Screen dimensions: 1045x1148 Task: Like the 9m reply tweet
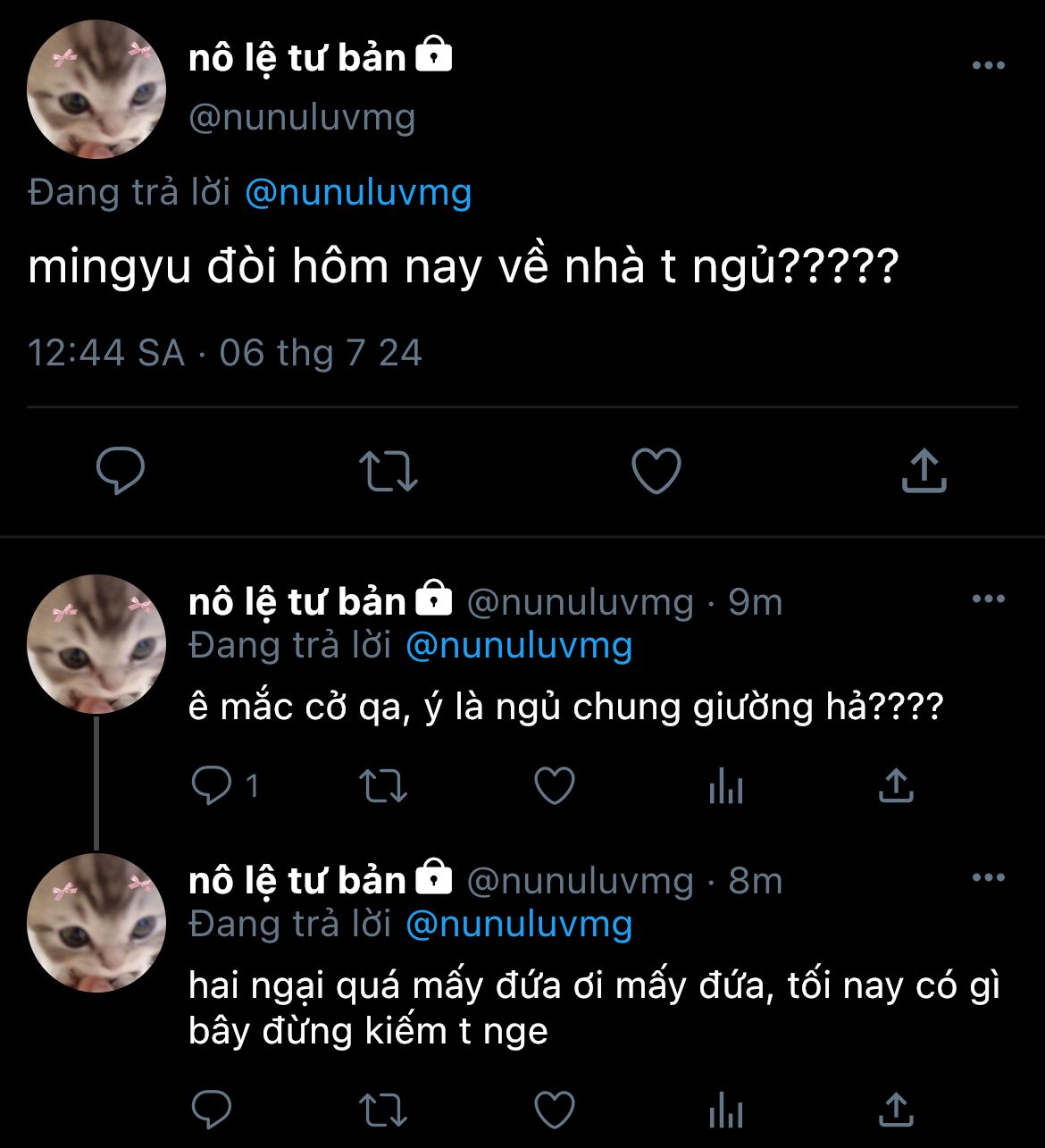(554, 786)
